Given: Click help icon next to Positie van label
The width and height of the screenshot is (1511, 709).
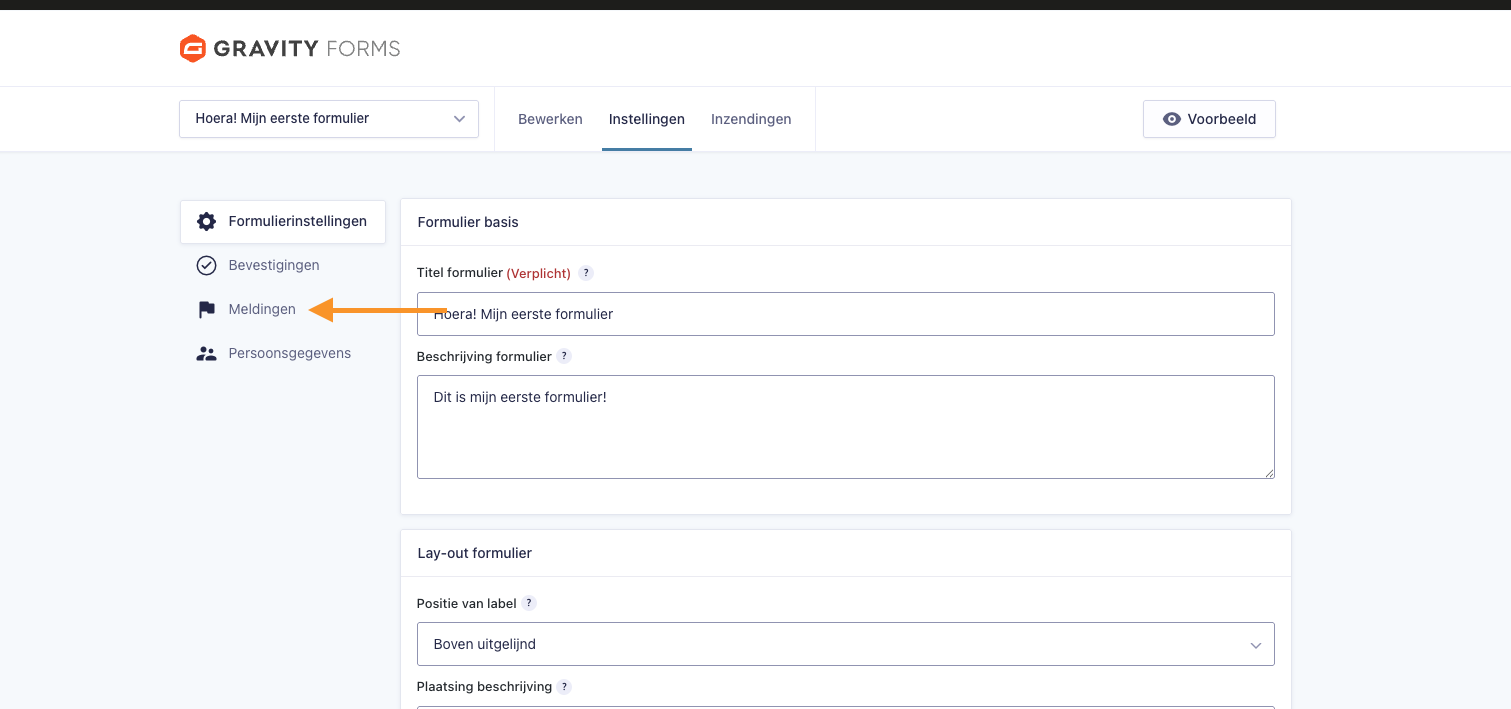Looking at the screenshot, I should click(x=529, y=603).
